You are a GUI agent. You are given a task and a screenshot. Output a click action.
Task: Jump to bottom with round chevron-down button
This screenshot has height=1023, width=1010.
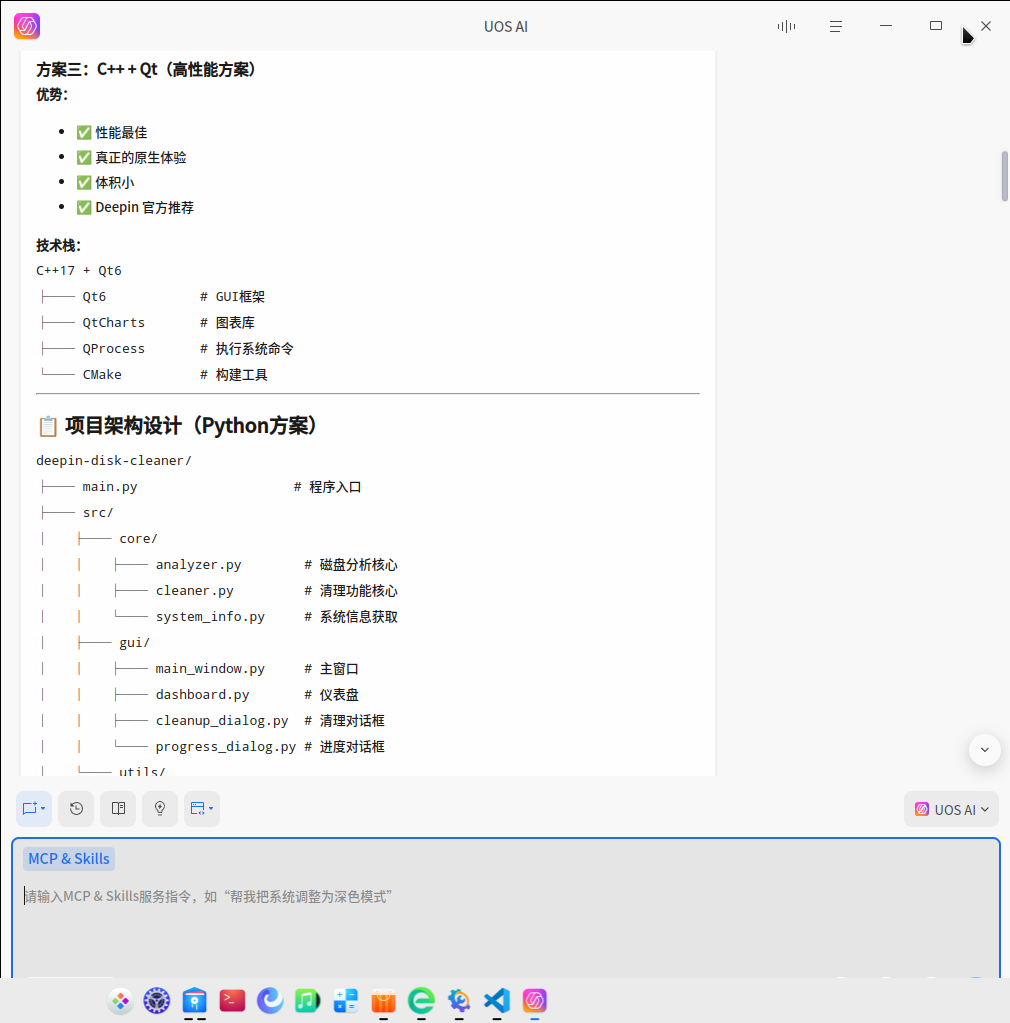click(x=985, y=750)
